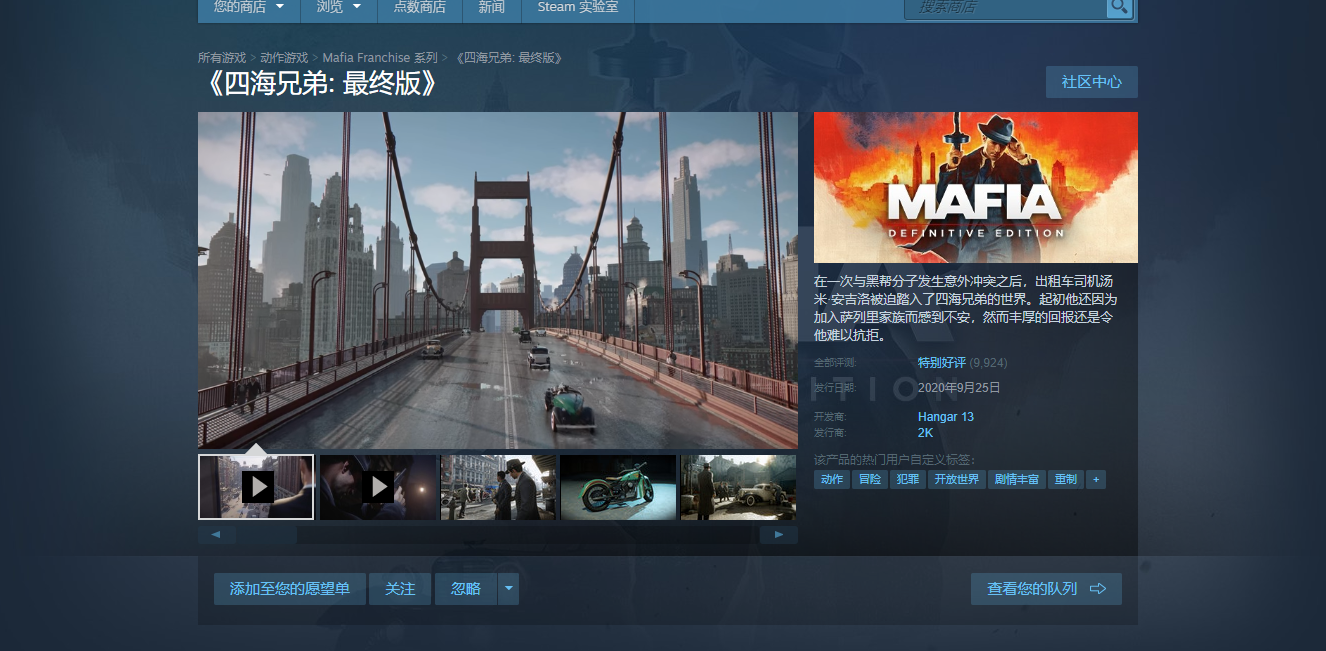Open green motorcycle screenshot thumbnail
Viewport: 1326px width, 651px height.
point(618,487)
